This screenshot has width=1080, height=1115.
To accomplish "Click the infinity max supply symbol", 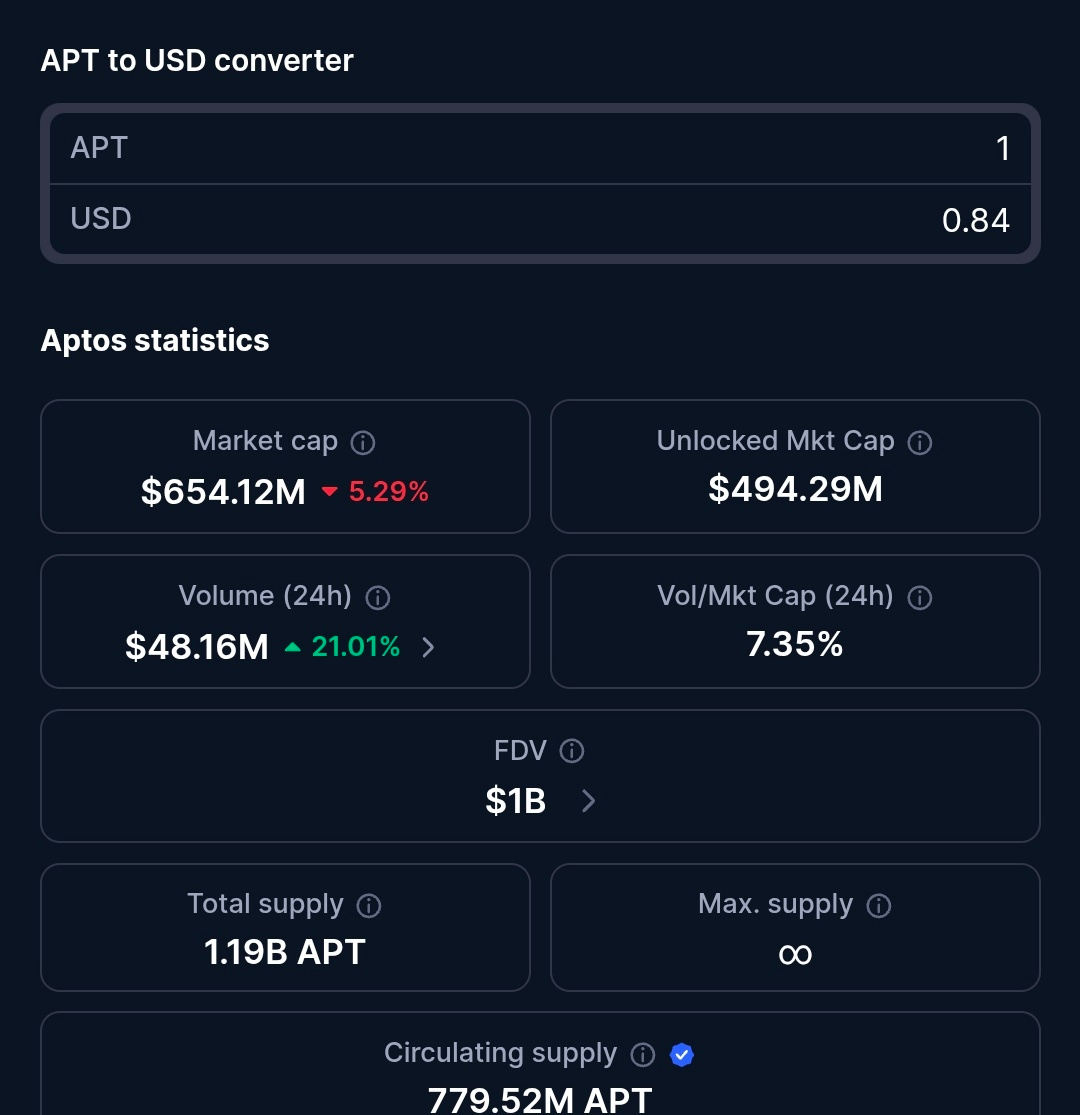I will click(x=795, y=954).
